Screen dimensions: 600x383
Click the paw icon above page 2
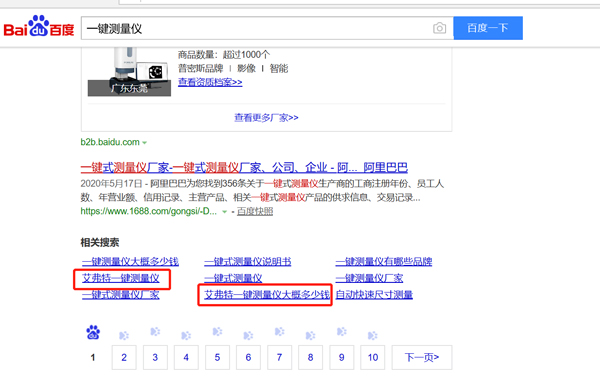[124, 336]
